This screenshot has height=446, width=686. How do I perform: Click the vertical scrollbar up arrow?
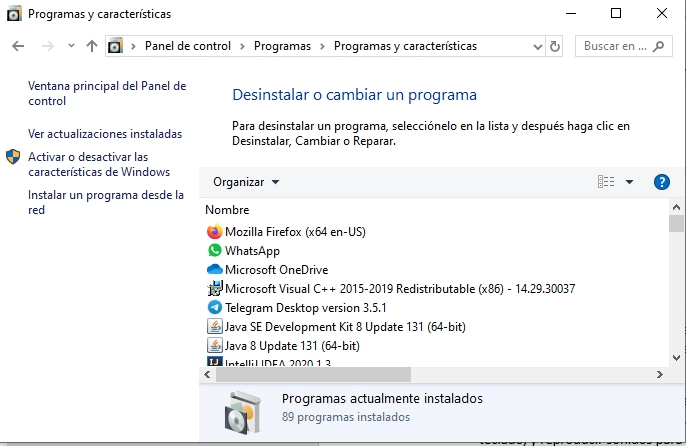(676, 207)
